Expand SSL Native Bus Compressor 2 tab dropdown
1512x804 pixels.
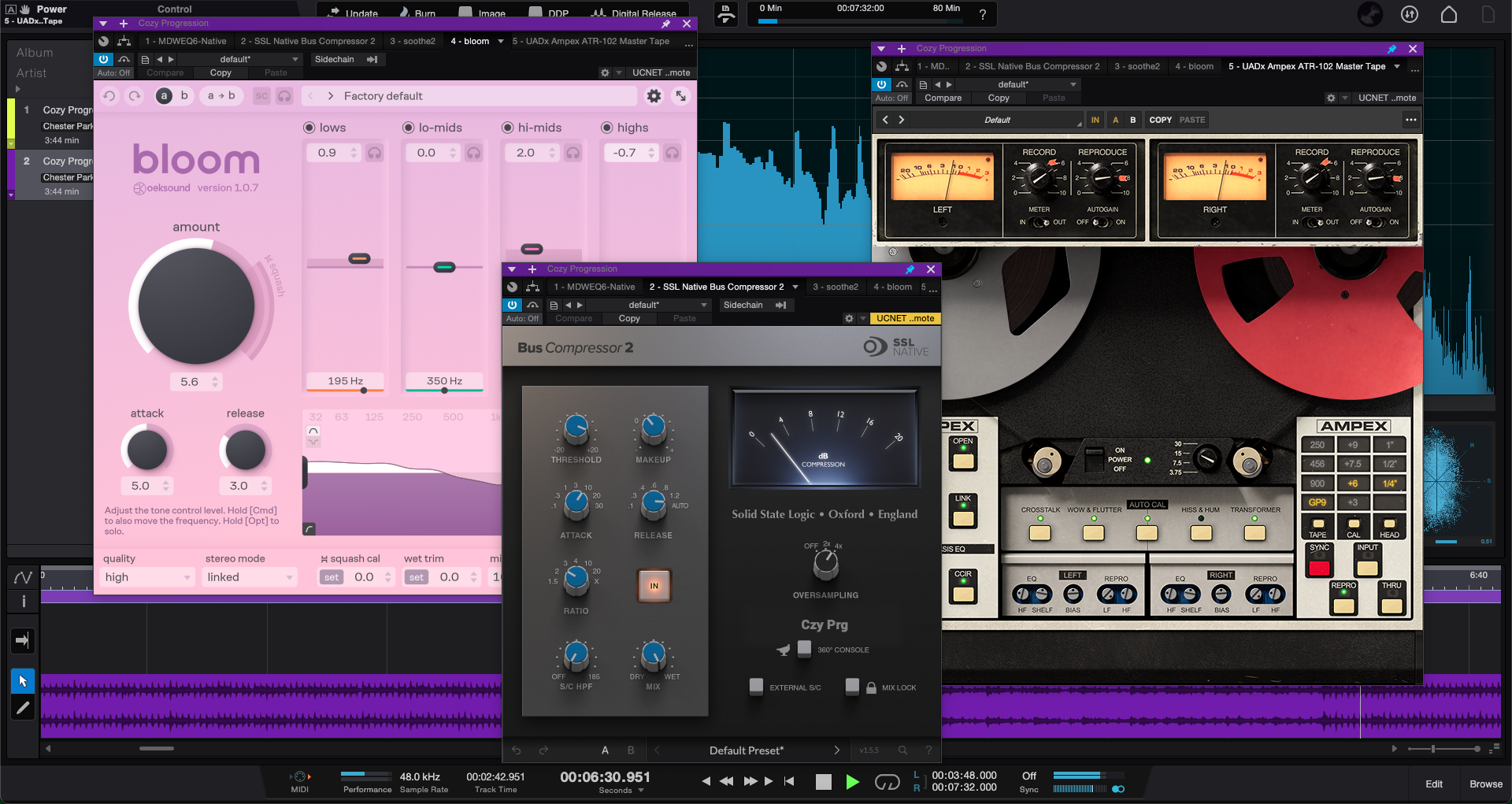[x=795, y=287]
